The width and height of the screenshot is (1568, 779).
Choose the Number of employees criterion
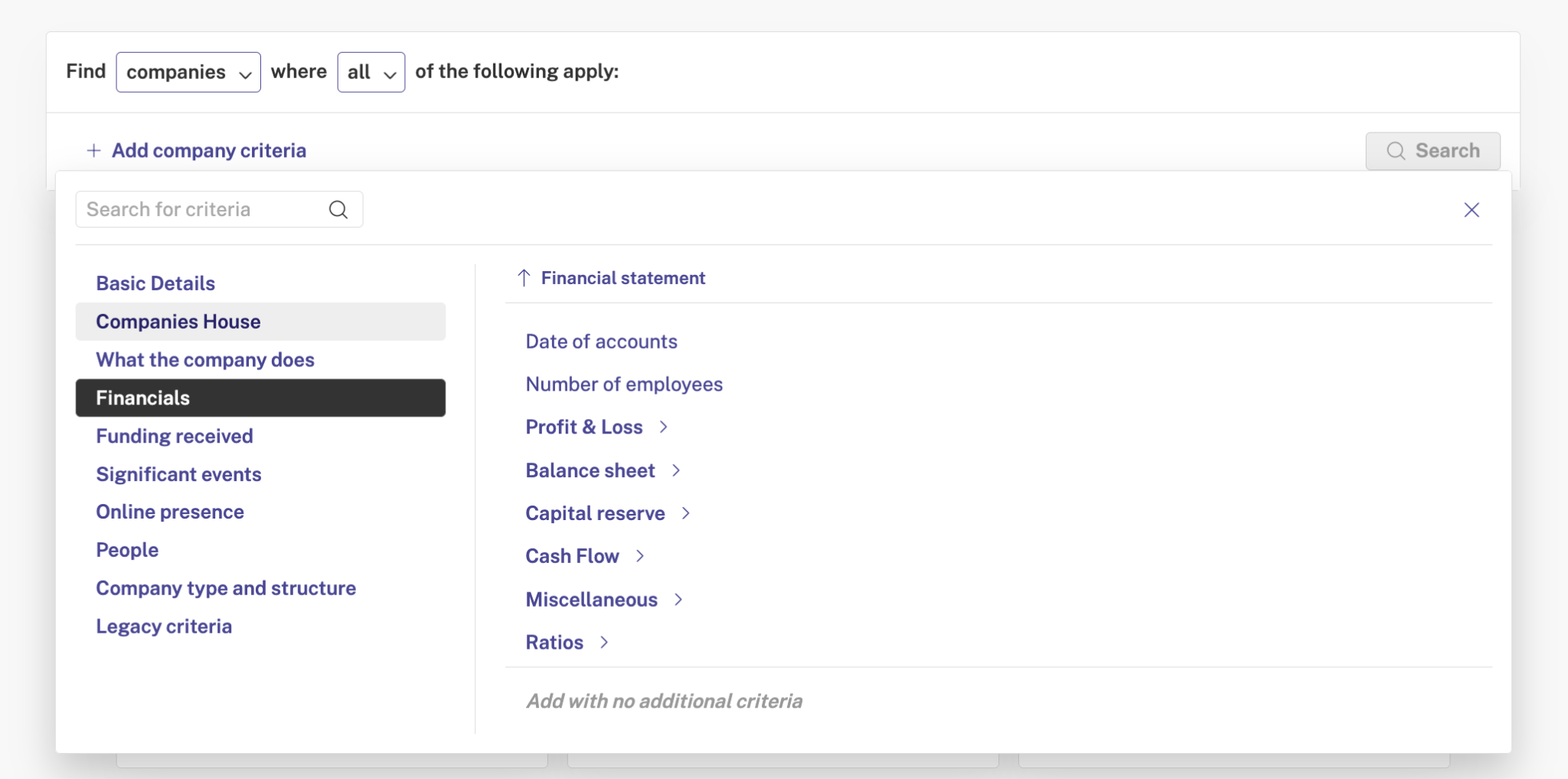pos(624,385)
